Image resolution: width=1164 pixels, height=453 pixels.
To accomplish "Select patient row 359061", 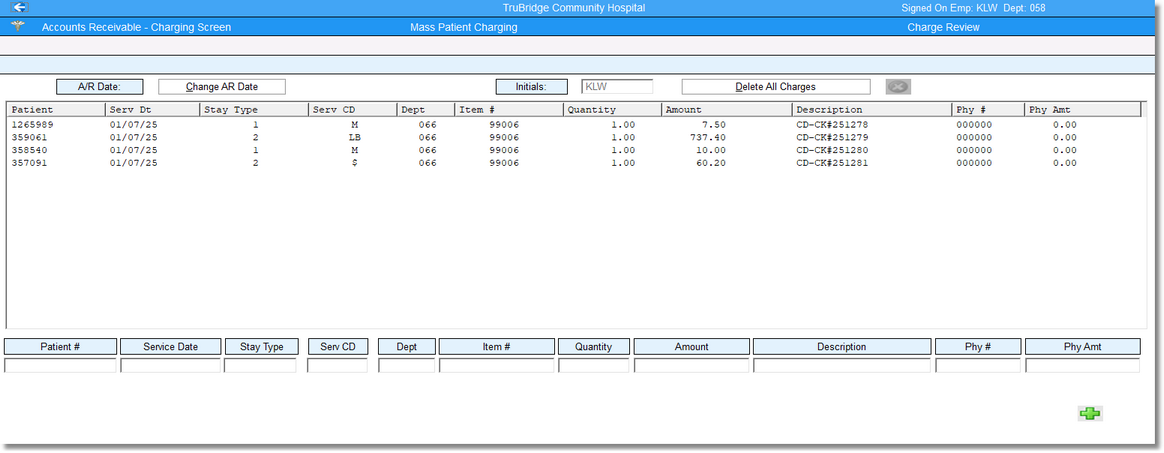I will (x=574, y=137).
